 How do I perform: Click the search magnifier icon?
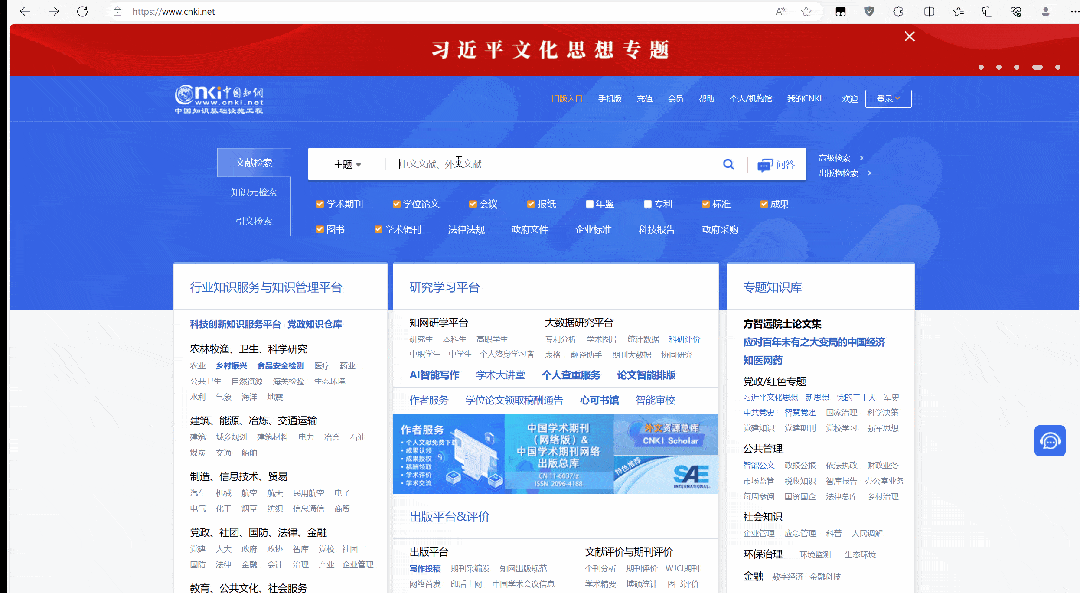pyautogui.click(x=728, y=164)
